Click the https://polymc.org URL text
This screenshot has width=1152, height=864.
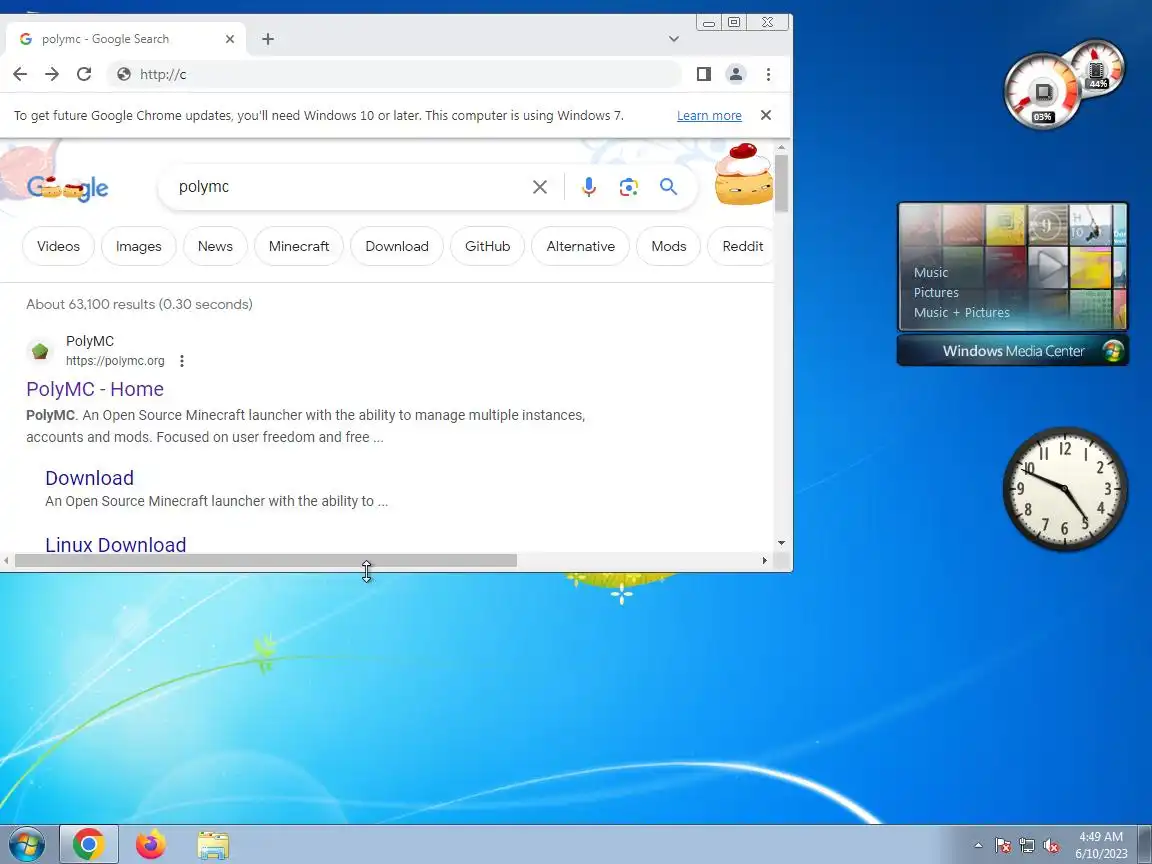(115, 361)
